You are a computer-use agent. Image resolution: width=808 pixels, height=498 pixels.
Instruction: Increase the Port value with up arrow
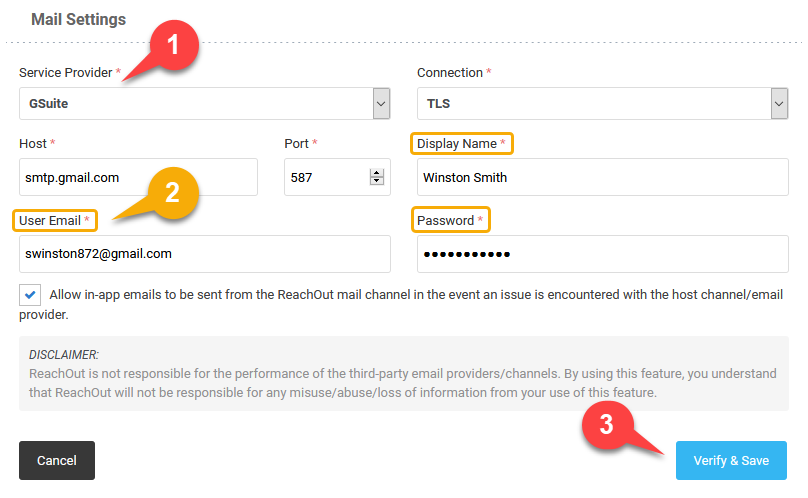tap(377, 173)
